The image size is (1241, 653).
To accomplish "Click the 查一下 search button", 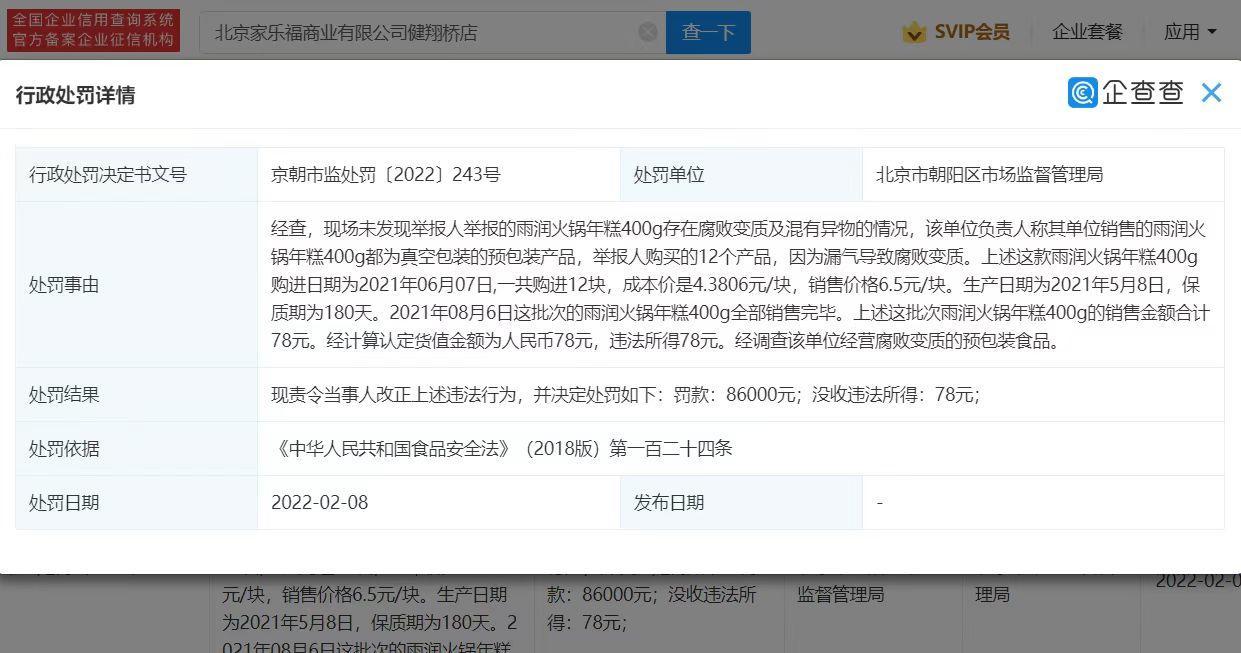I will [x=708, y=33].
